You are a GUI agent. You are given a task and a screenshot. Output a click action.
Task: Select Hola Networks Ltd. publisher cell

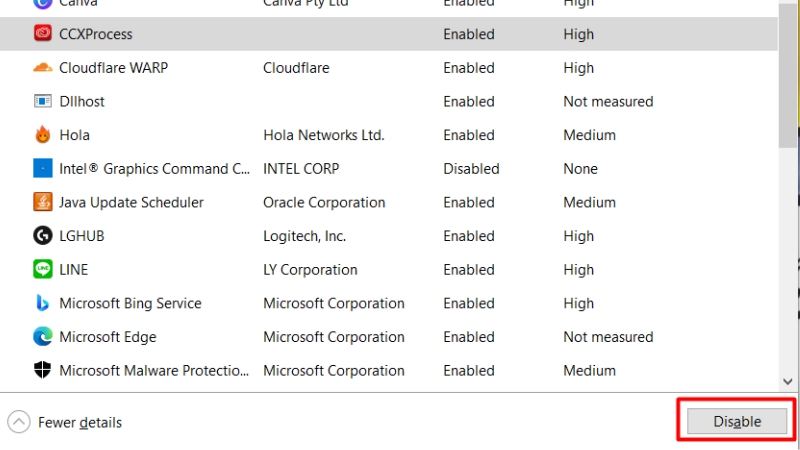point(324,135)
